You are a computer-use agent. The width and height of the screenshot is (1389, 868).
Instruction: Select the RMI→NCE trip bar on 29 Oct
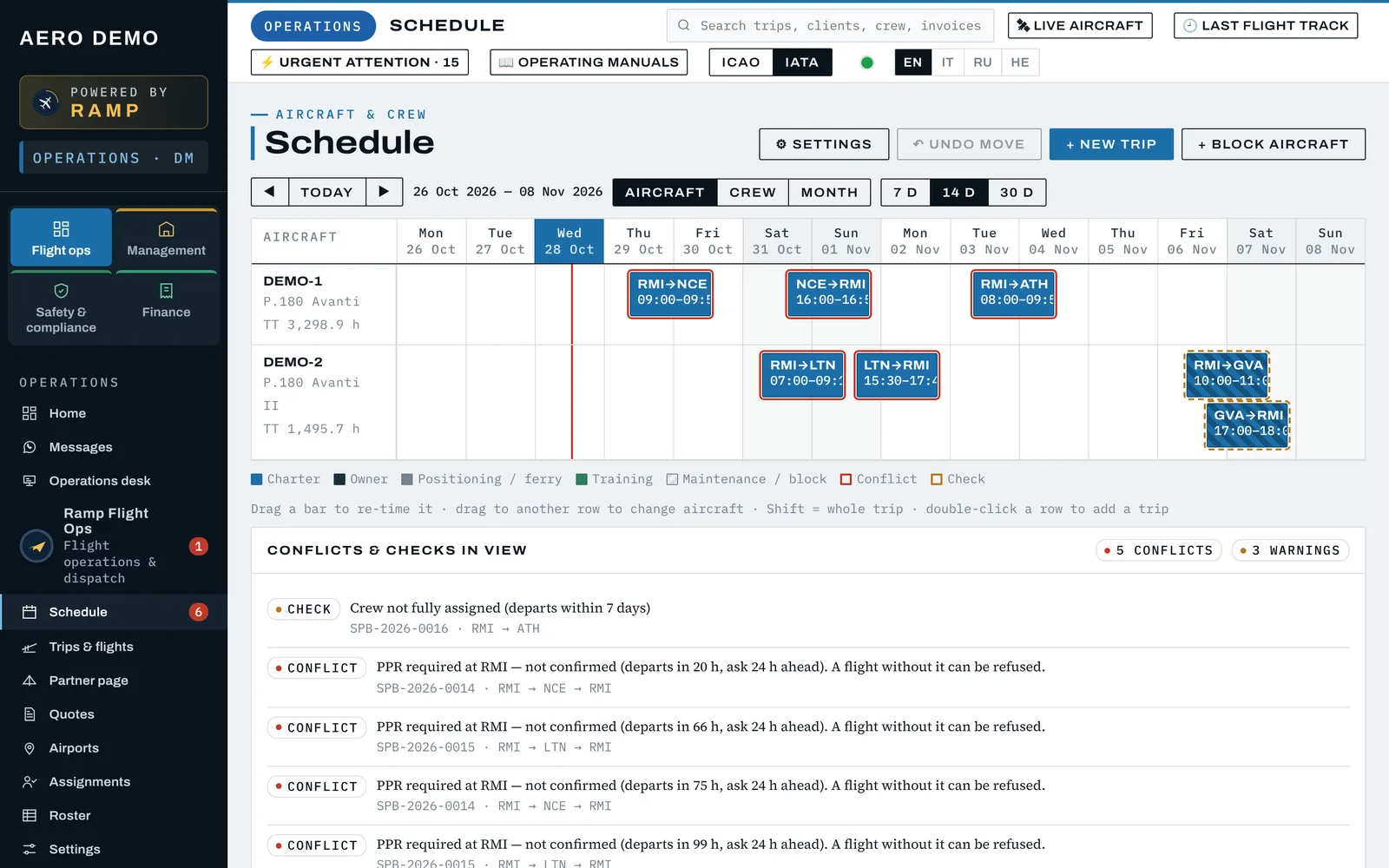pos(670,294)
